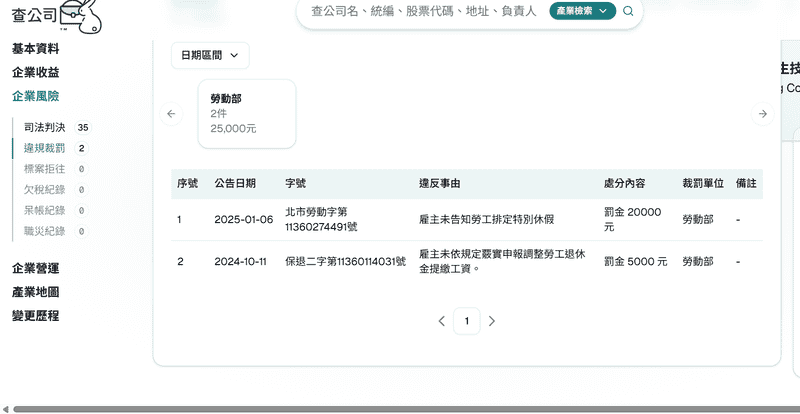
Task: Open 產業地圖 in sidebar
Action: pos(35,292)
